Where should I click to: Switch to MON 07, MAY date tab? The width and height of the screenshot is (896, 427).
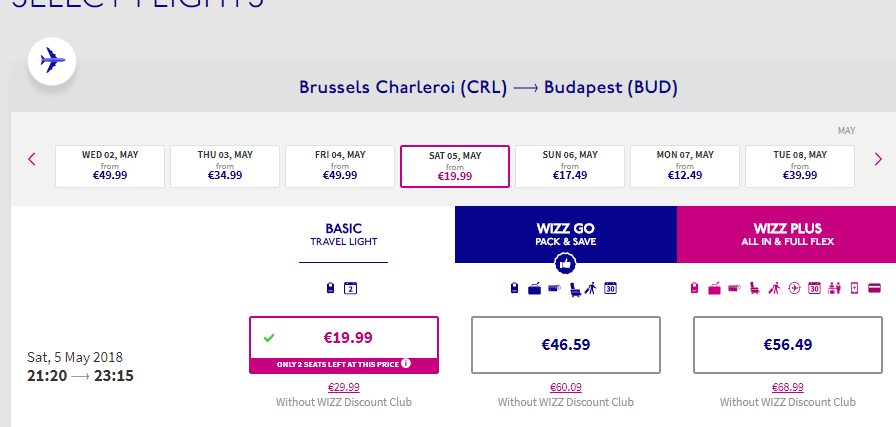[x=685, y=166]
